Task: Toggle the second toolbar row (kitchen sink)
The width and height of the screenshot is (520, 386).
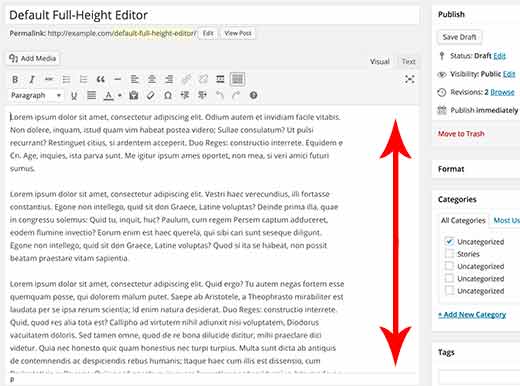Action: coord(237,79)
